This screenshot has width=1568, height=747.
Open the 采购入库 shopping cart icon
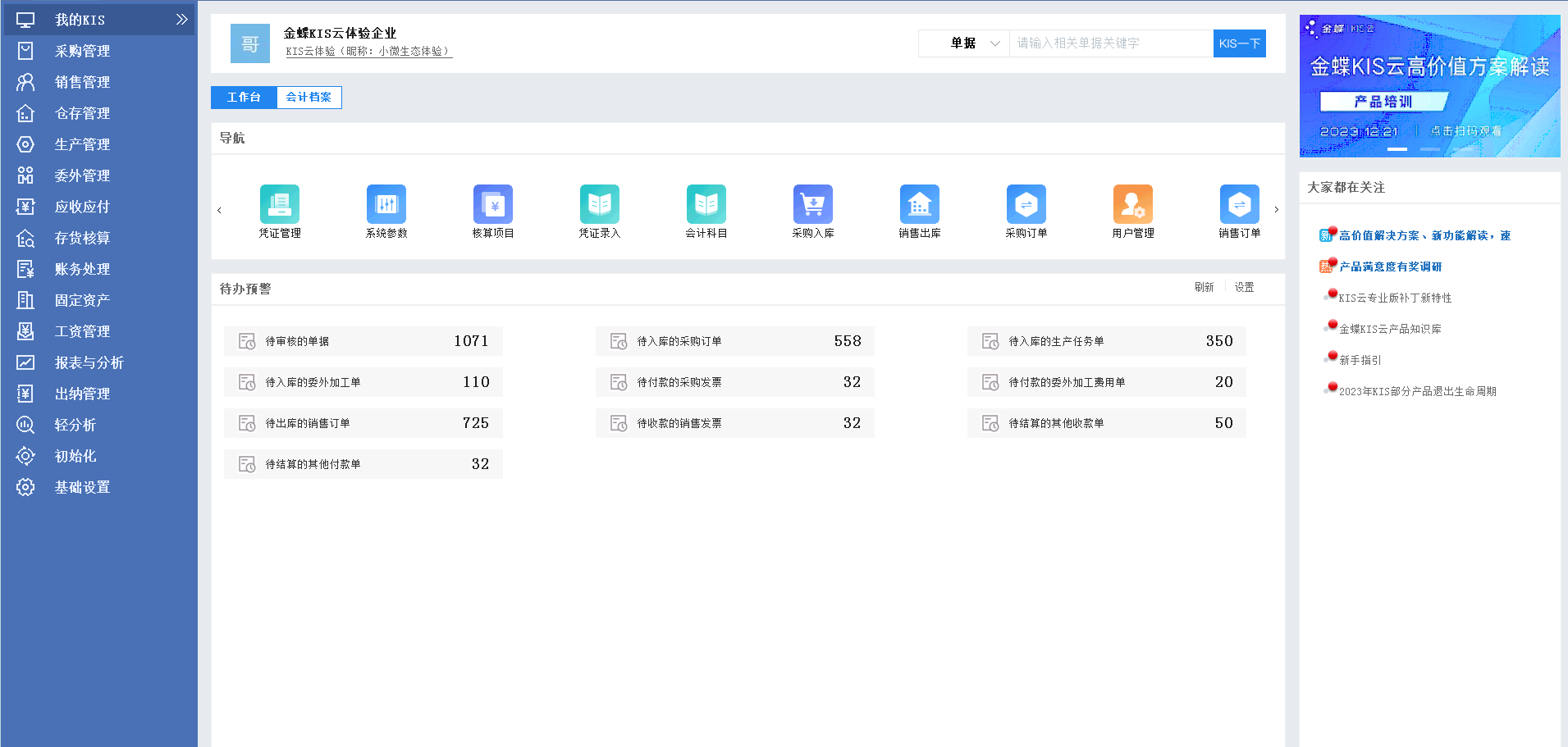point(813,204)
